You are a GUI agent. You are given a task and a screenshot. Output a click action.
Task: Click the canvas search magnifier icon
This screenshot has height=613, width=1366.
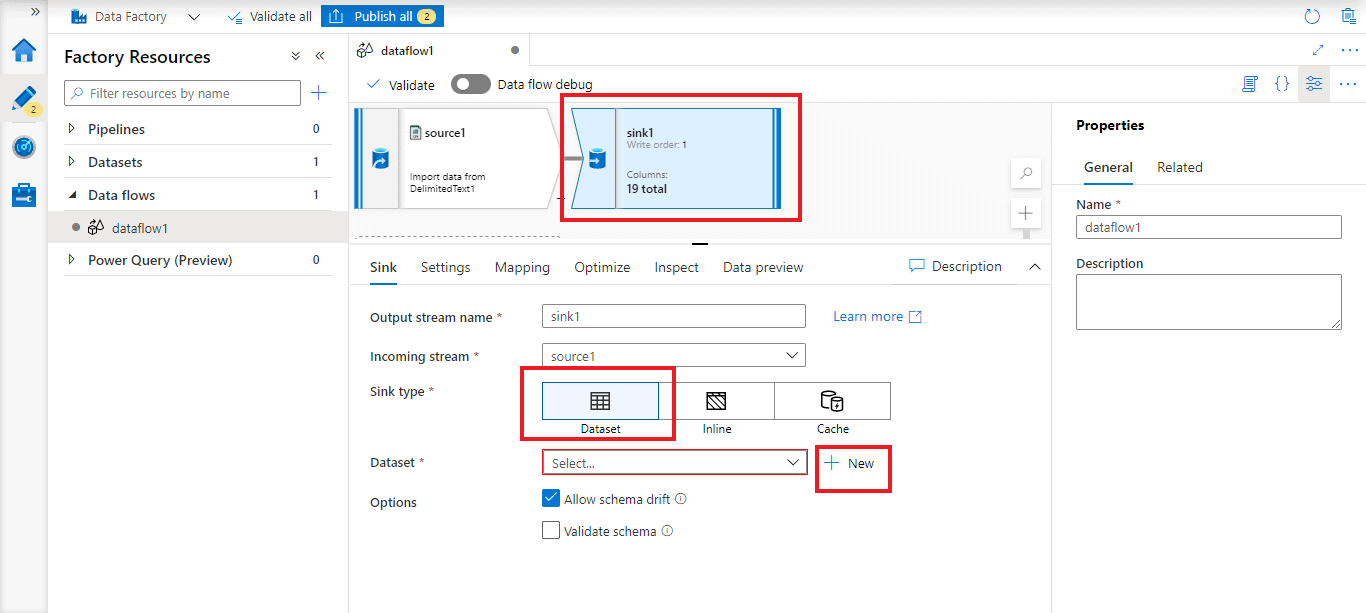(x=1025, y=173)
